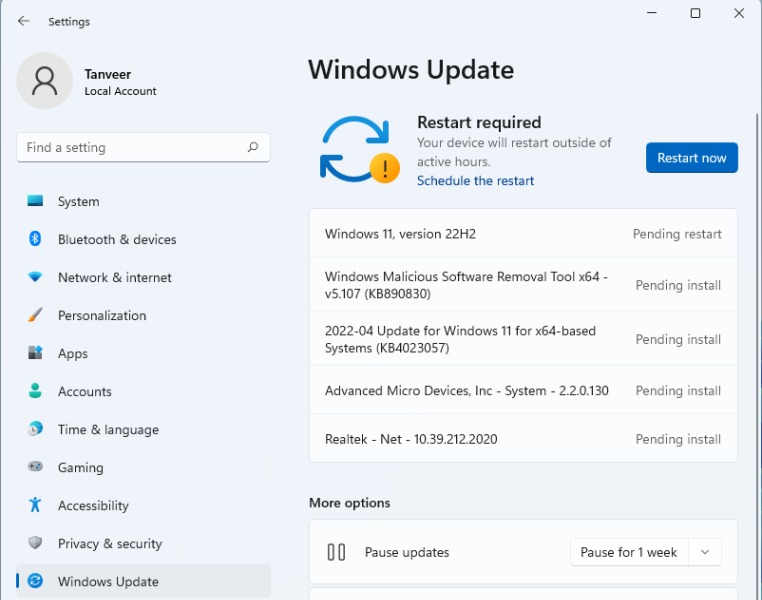The image size is (762, 600).
Task: Open Gaming settings
Action: pos(143,467)
